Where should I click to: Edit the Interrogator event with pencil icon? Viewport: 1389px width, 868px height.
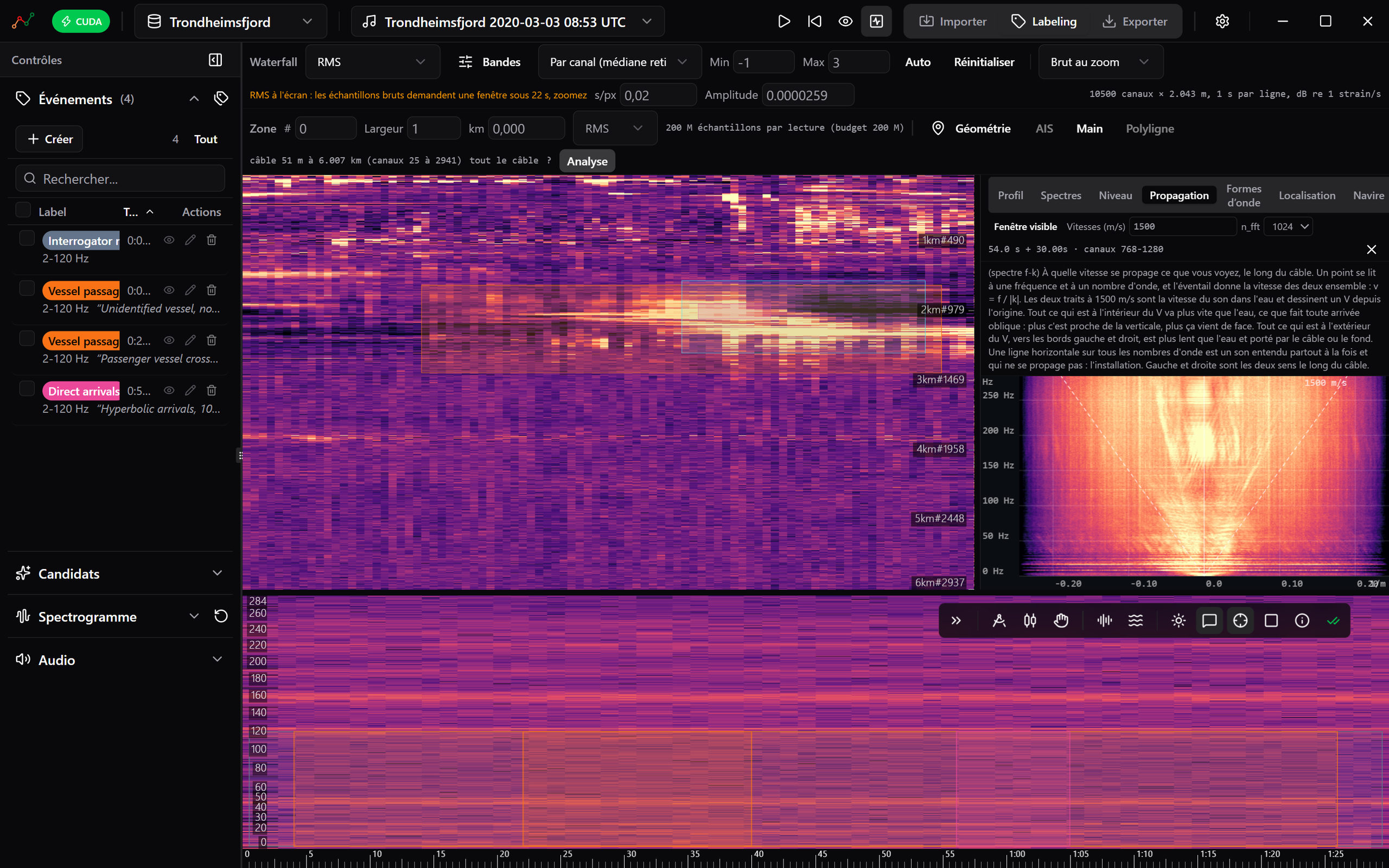[x=190, y=240]
